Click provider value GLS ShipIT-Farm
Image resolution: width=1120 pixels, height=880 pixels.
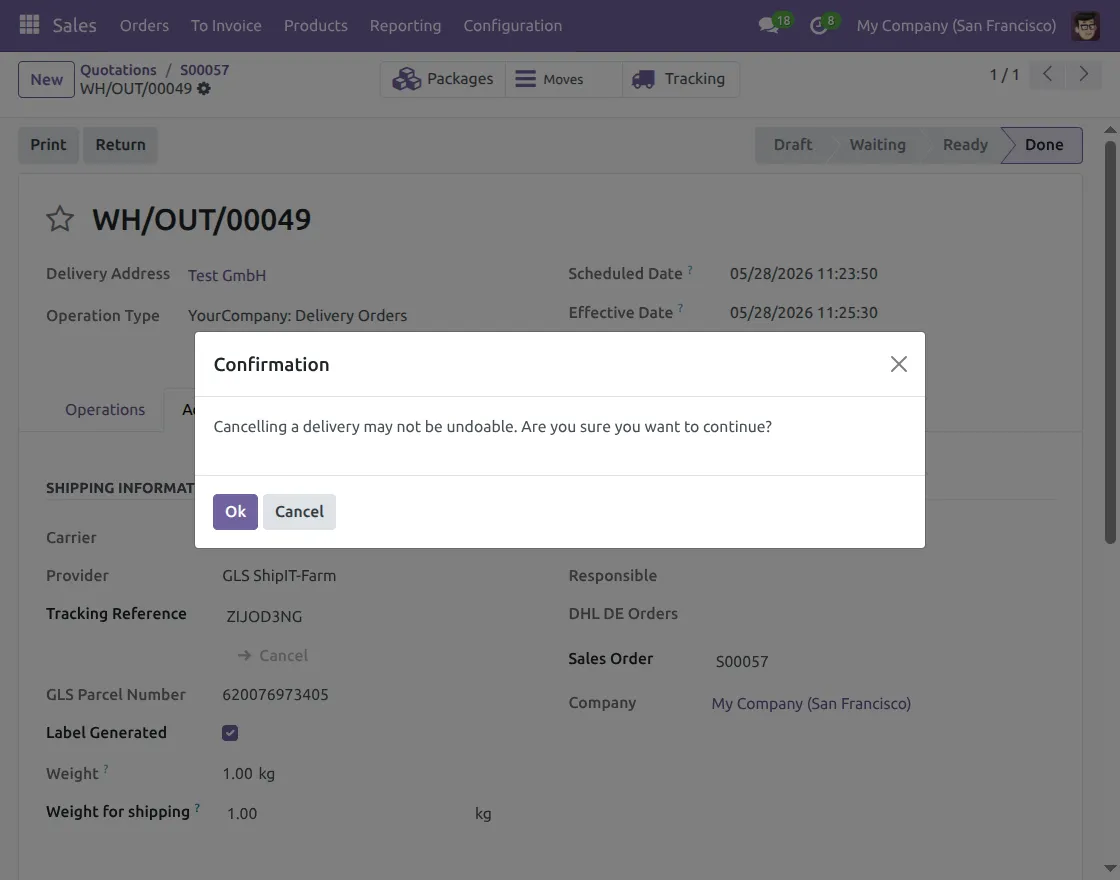coord(279,576)
